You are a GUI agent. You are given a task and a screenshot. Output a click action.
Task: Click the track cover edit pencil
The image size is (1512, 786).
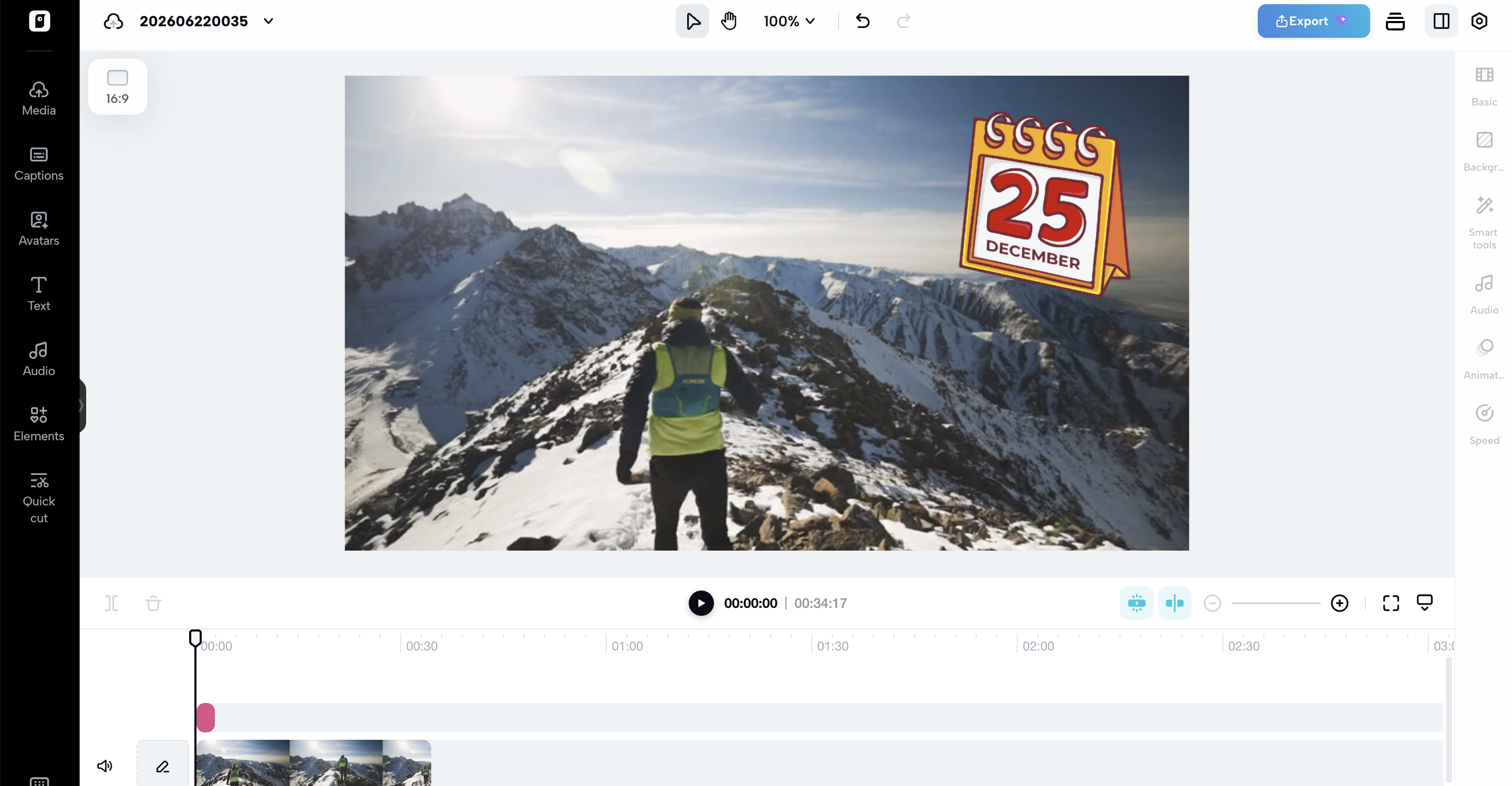click(162, 766)
